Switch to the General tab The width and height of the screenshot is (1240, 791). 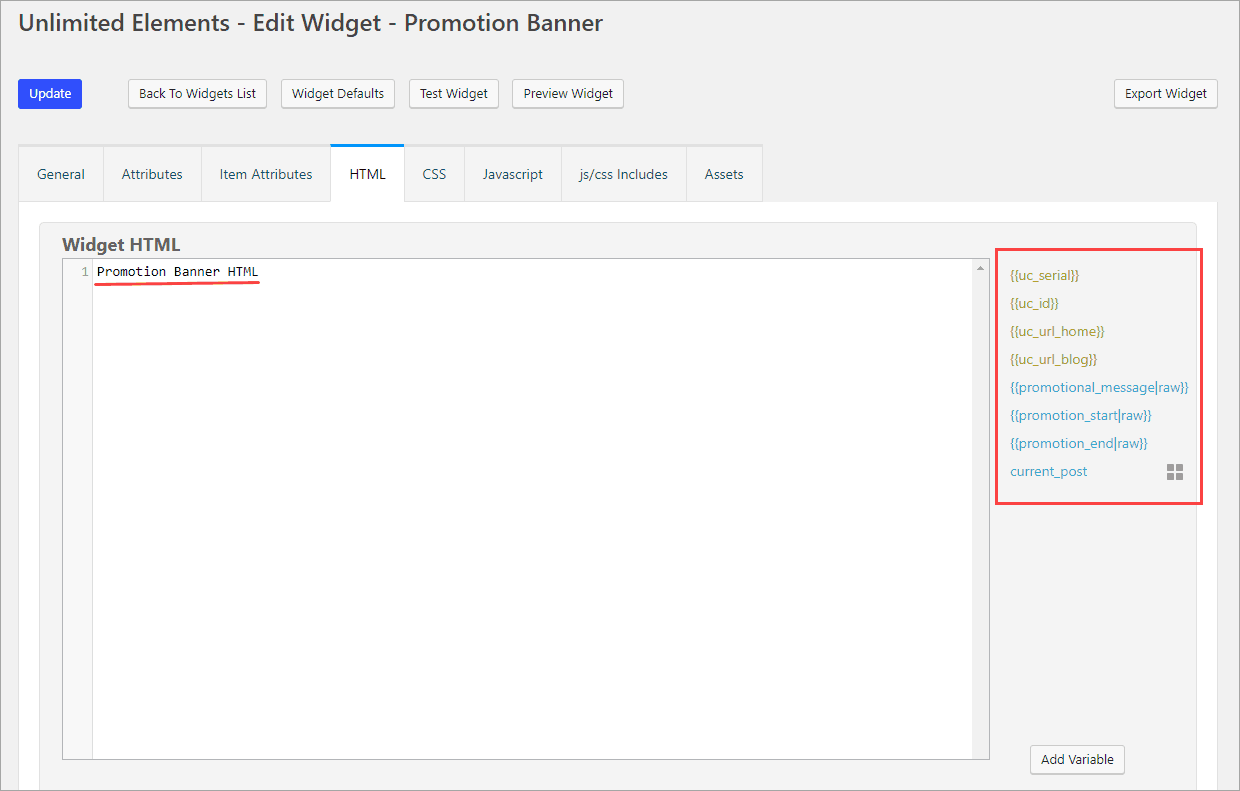[x=61, y=174]
